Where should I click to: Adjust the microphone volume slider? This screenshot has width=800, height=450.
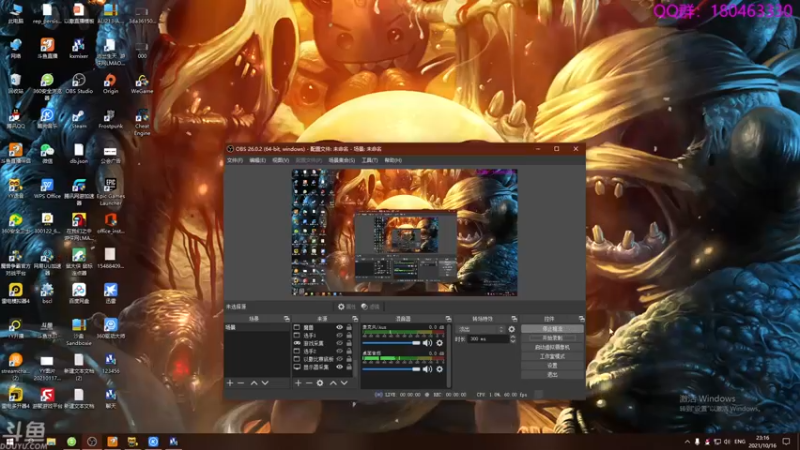click(x=391, y=343)
